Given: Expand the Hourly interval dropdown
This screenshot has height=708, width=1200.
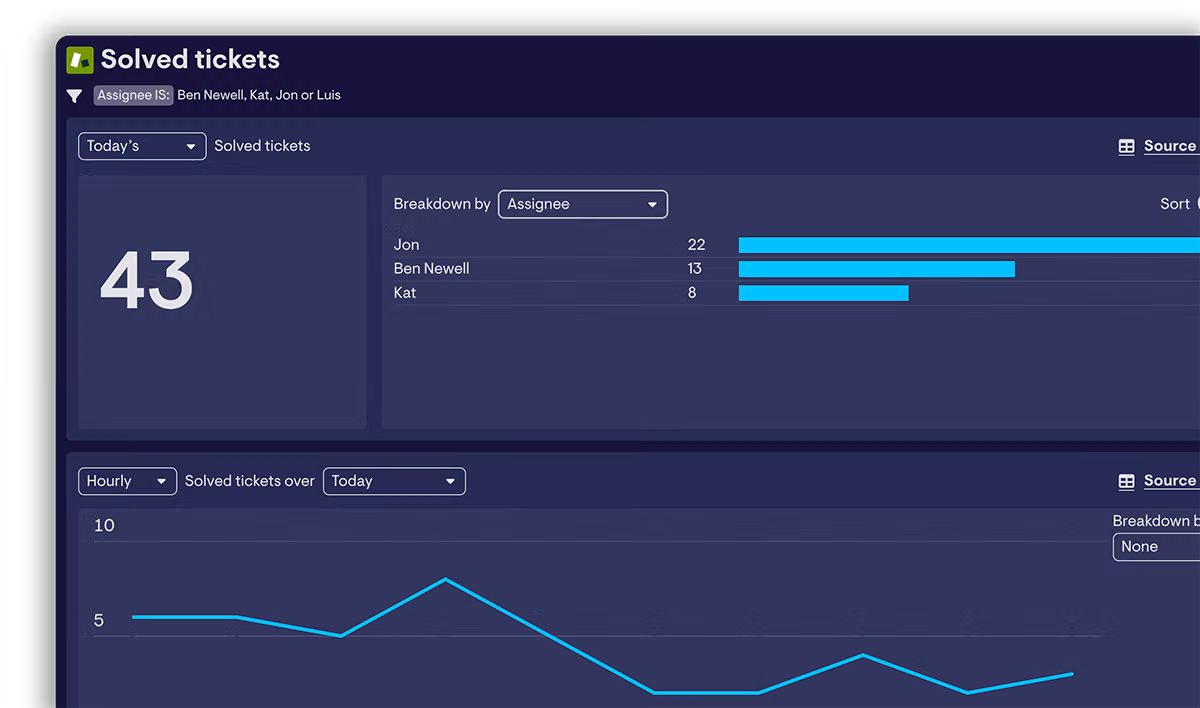Looking at the screenshot, I should (127, 481).
